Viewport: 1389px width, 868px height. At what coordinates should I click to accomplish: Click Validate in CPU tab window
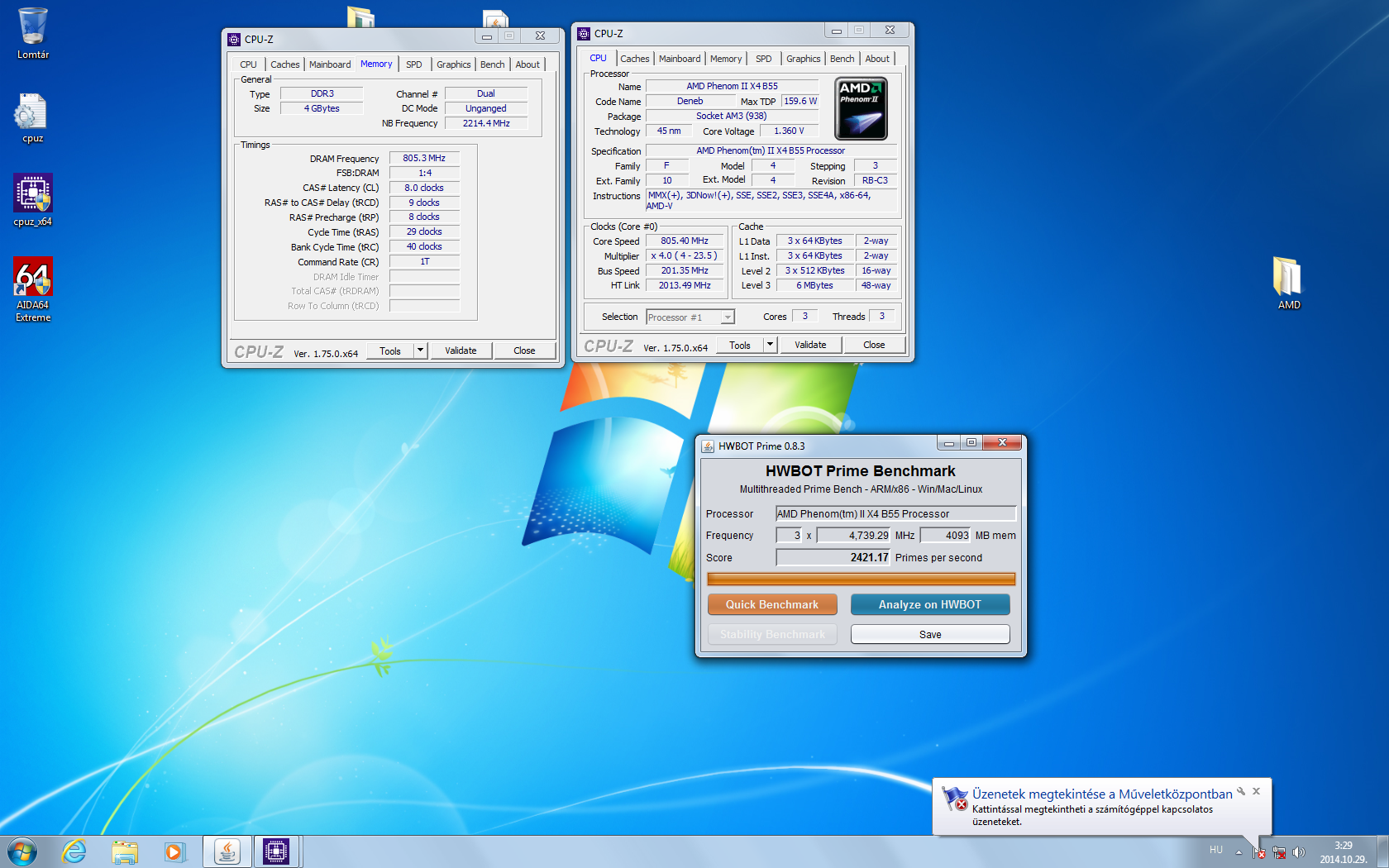click(810, 345)
